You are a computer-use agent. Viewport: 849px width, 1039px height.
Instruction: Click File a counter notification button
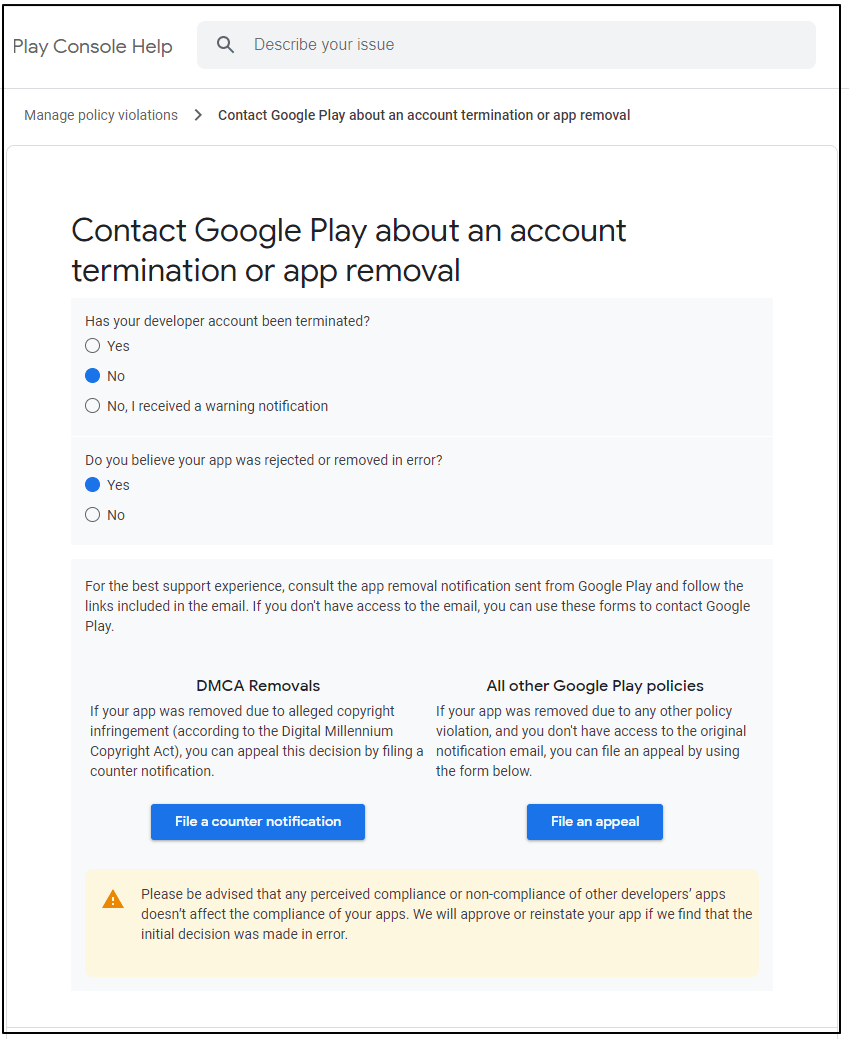[258, 822]
